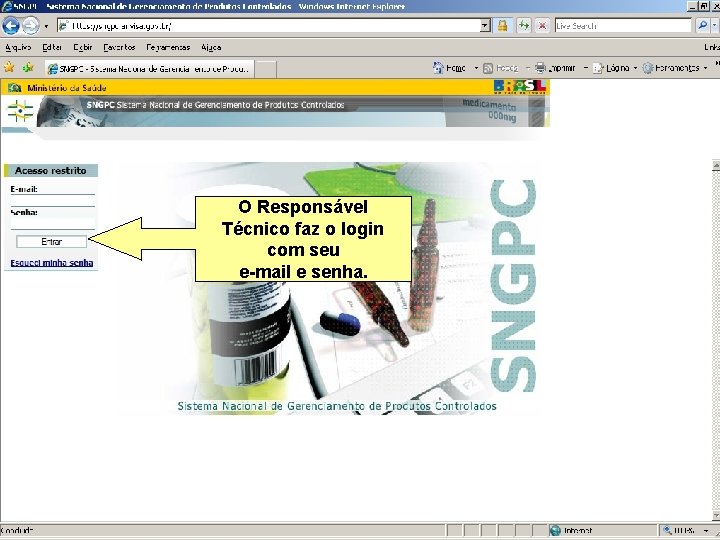Open the recent pages dropdown beside Forward
Viewport: 720px width, 540px height.
point(46,26)
